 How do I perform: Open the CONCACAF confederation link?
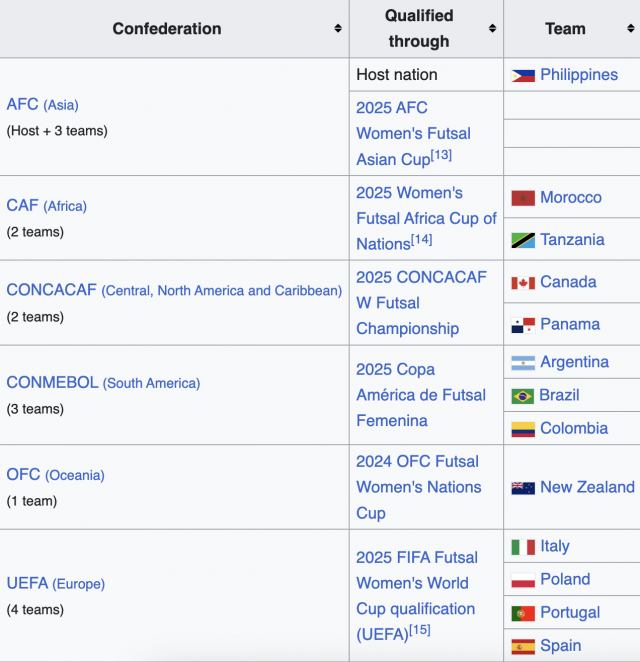tap(52, 290)
